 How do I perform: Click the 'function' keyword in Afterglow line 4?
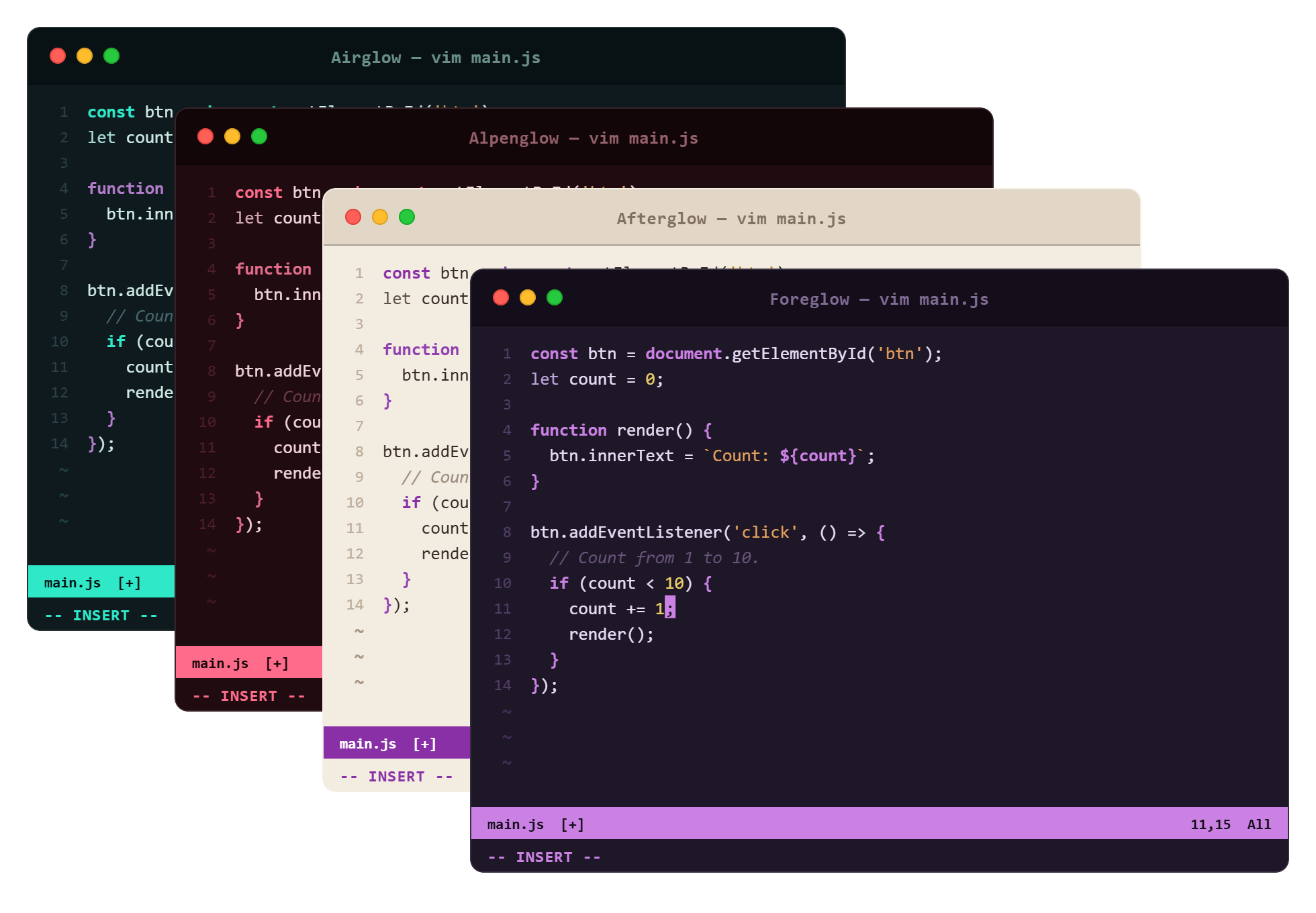click(421, 350)
